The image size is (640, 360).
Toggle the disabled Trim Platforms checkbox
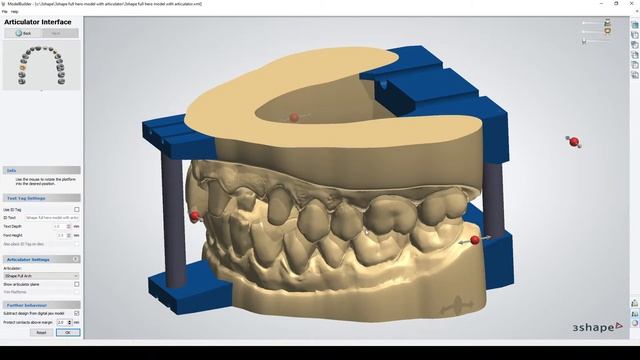(x=77, y=292)
